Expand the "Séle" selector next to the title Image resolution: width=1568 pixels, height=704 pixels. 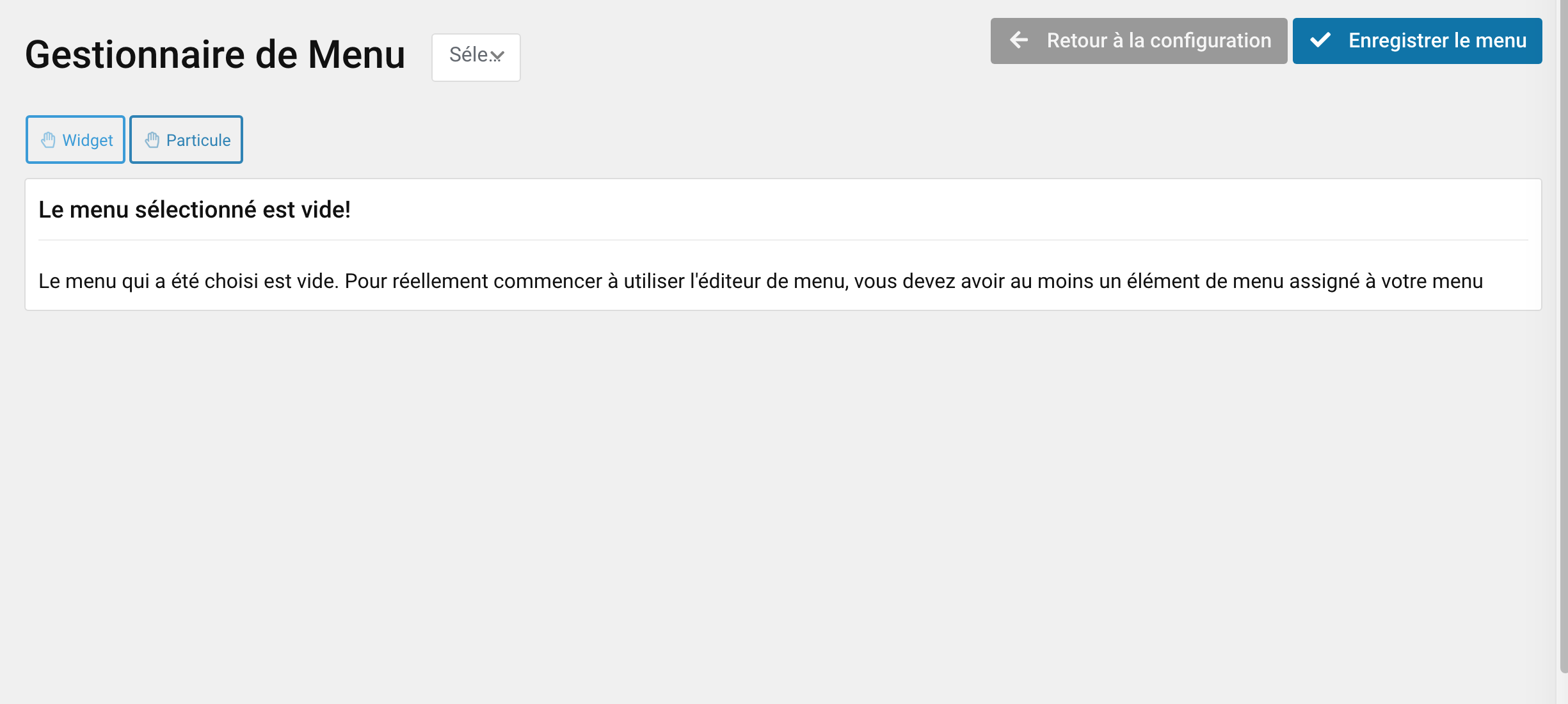pos(476,58)
